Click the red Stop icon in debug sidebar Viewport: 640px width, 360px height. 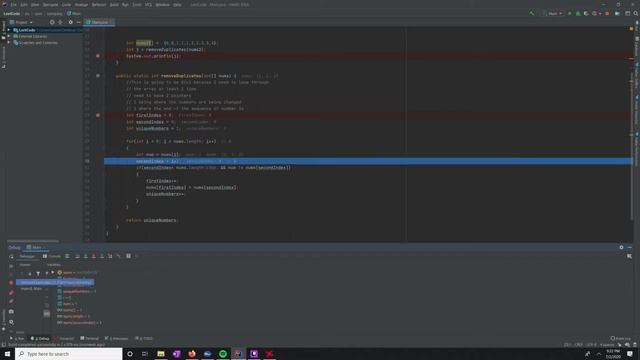point(11,282)
